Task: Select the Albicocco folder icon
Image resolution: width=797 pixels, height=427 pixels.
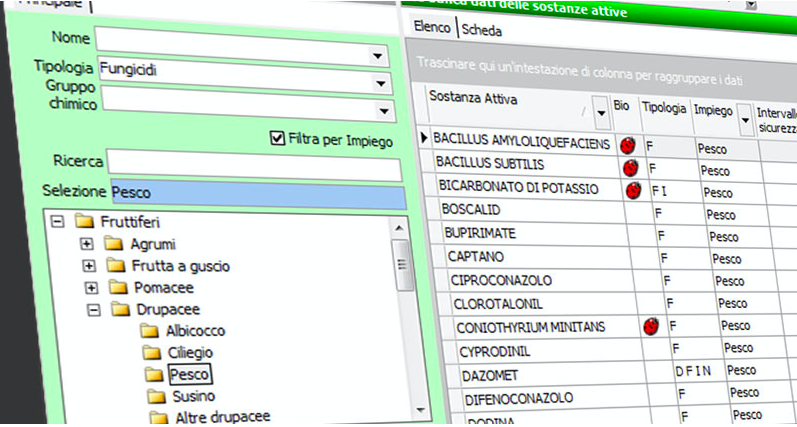Action: click(150, 331)
